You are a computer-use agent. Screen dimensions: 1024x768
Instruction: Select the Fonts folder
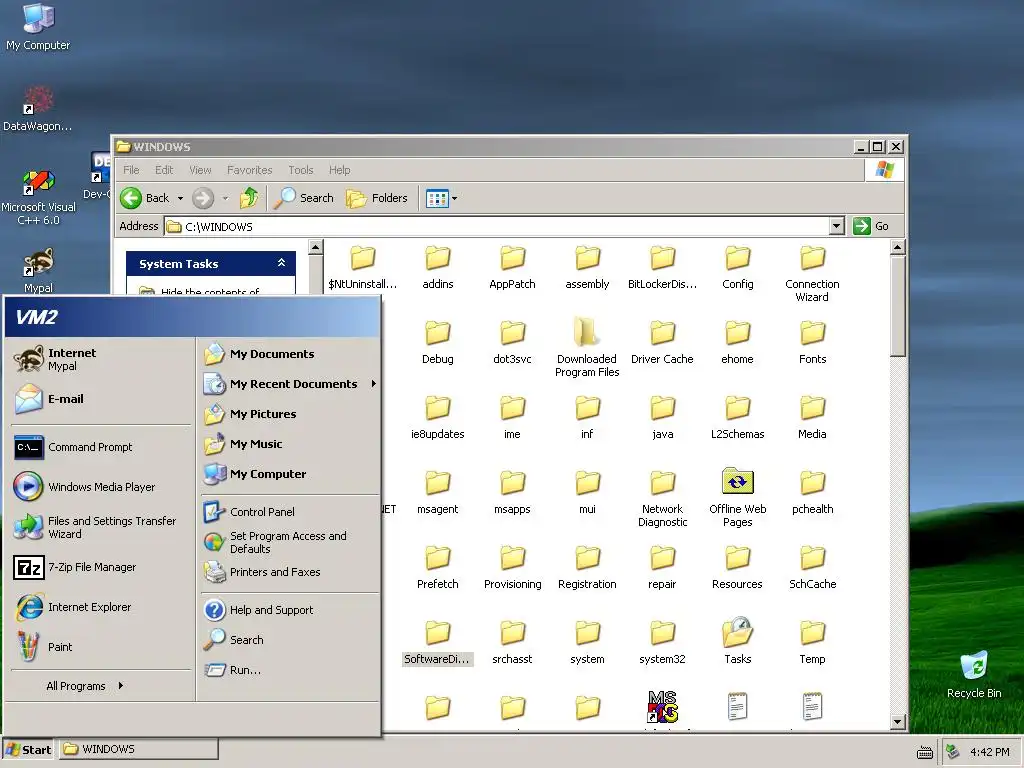(x=812, y=342)
